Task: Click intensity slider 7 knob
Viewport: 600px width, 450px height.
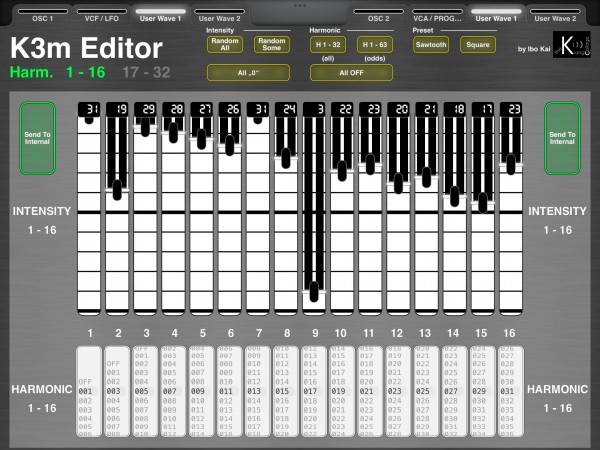Action: pyautogui.click(x=258, y=119)
